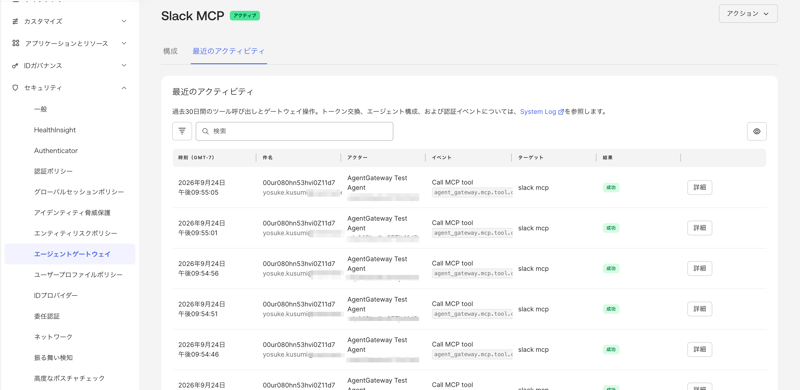Open 認証ポリシー in sidebar
This screenshot has width=800, height=390.
[53, 172]
